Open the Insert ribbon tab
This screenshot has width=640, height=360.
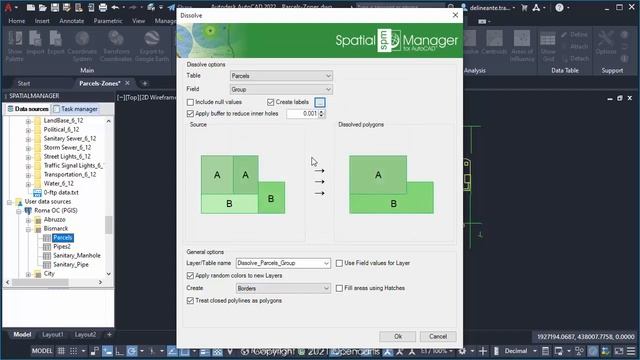coord(42,21)
